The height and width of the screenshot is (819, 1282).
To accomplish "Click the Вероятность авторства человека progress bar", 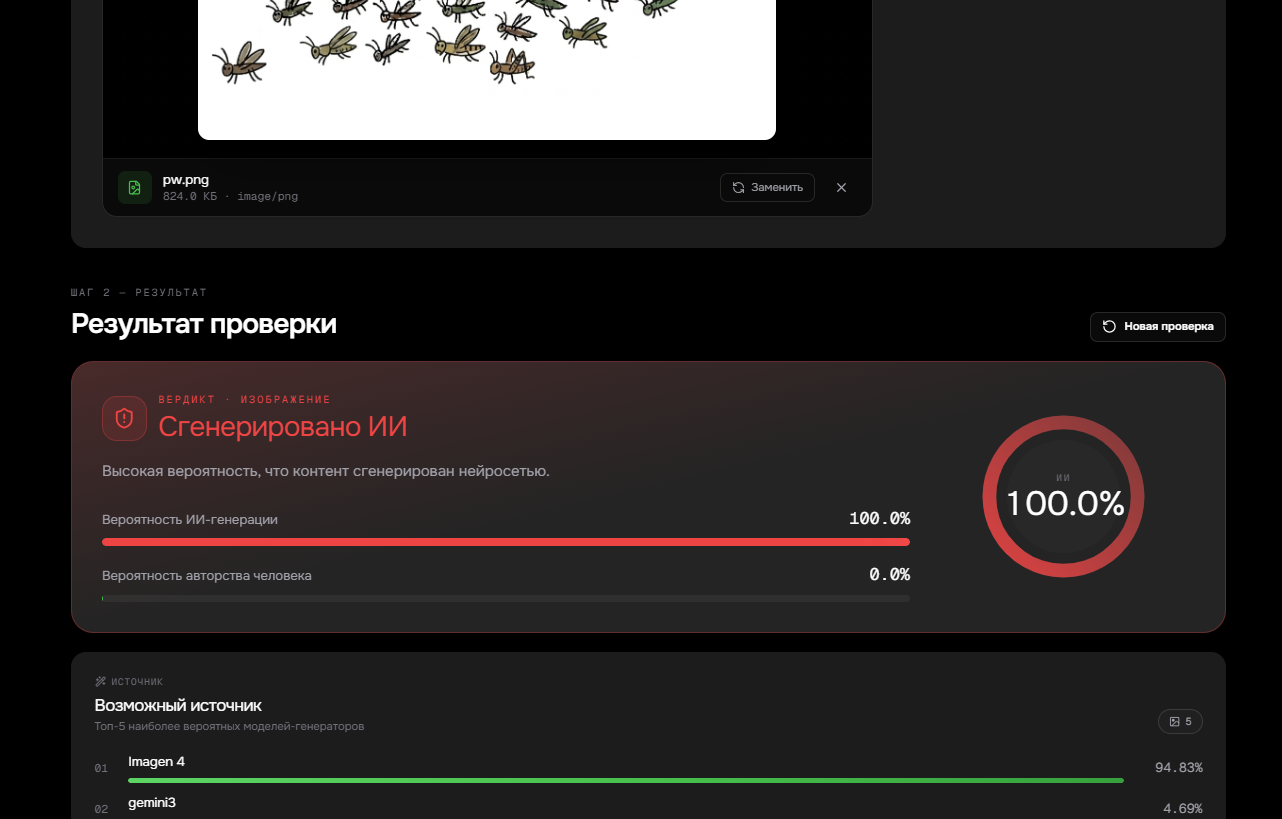I will (x=506, y=598).
